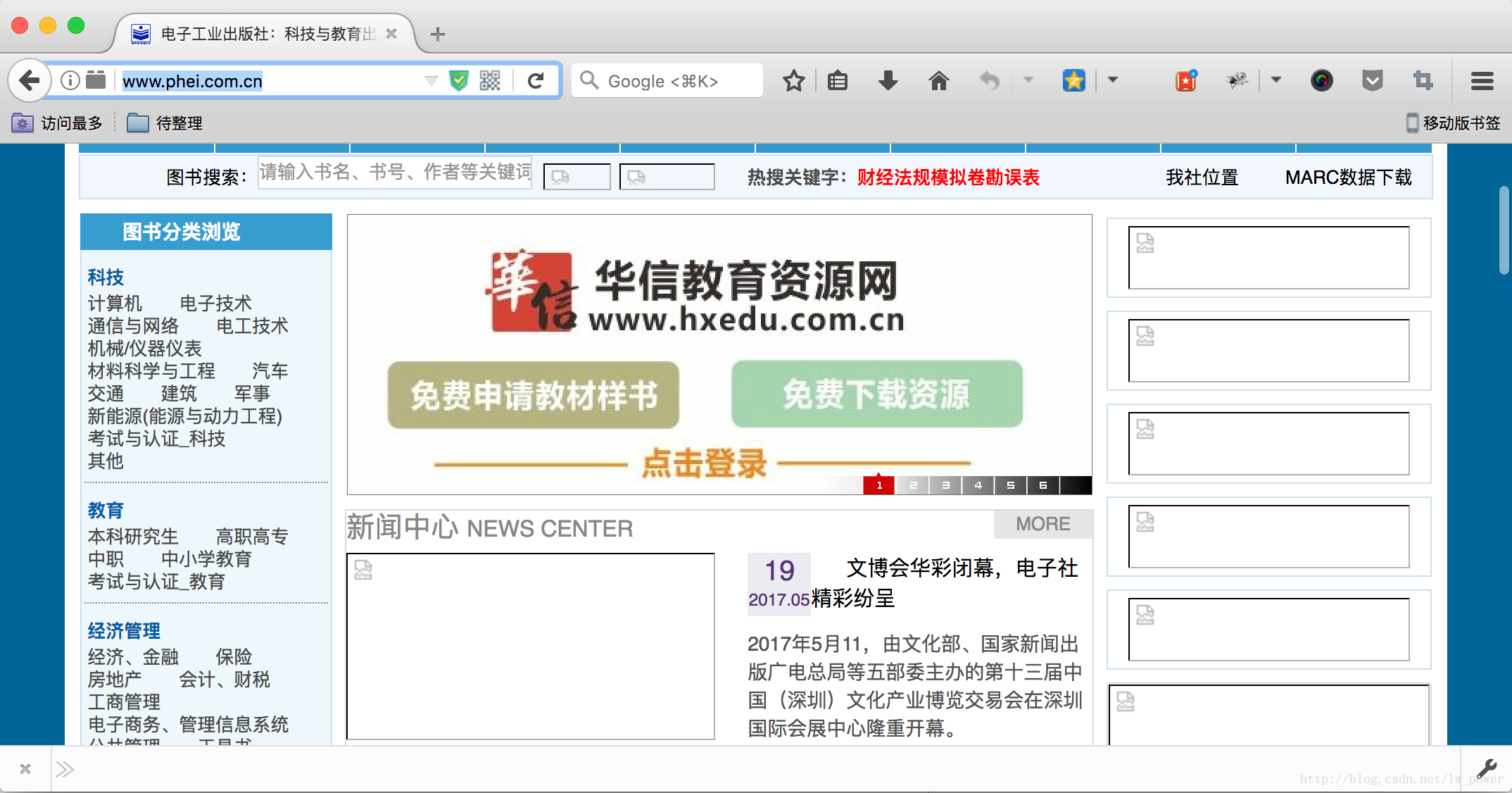Open the 通信与网络 category
Image resolution: width=1512 pixels, height=793 pixels.
[x=133, y=326]
